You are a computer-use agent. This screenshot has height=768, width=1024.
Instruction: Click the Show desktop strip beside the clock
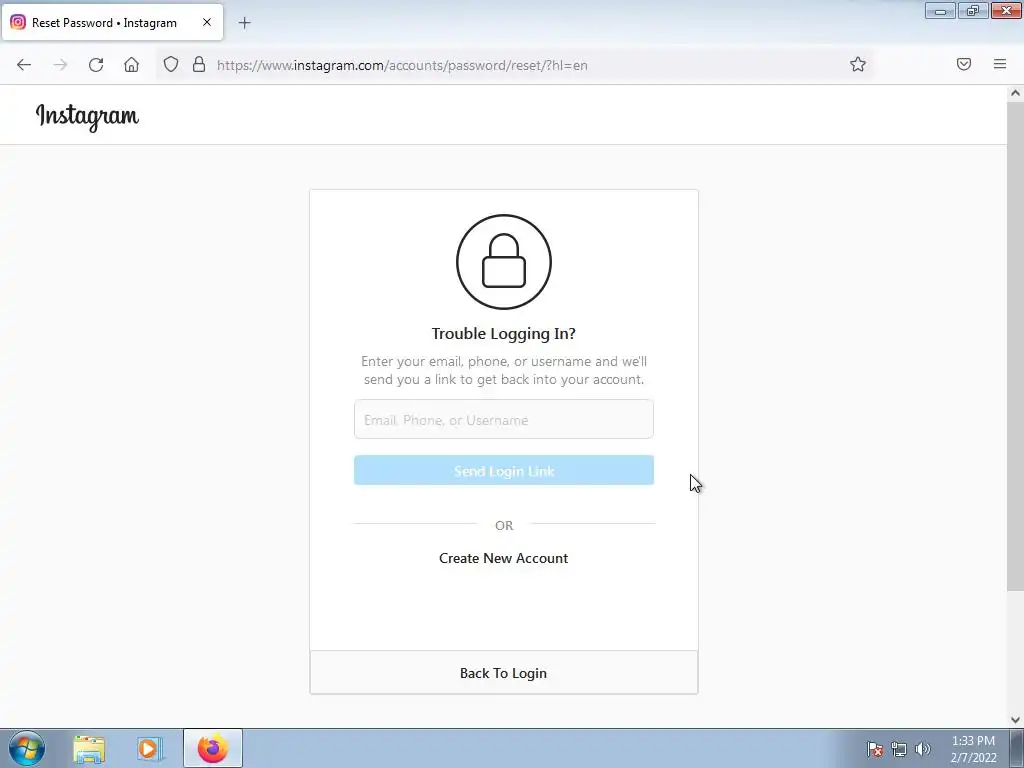(x=1017, y=748)
